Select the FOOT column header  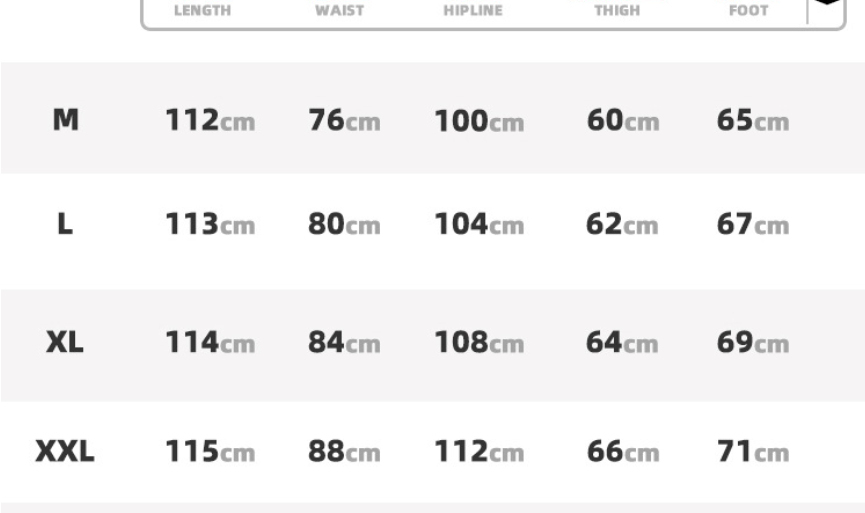(749, 10)
